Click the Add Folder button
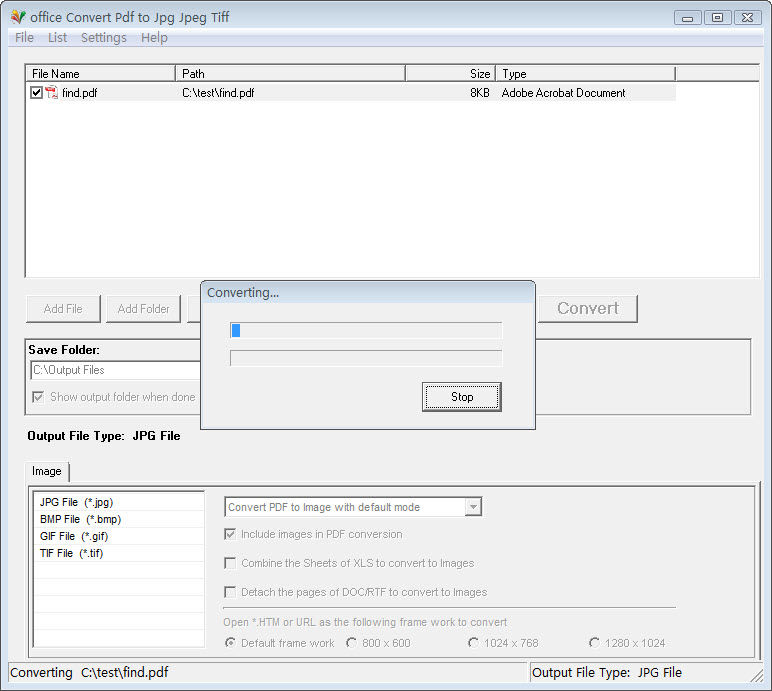The image size is (772, 691). [x=143, y=309]
